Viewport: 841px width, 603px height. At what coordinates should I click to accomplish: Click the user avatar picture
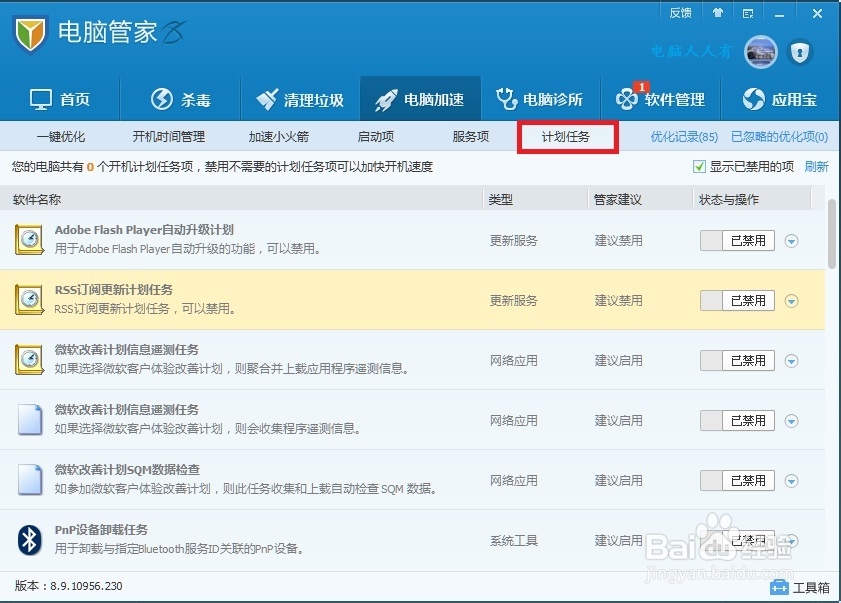pos(760,52)
